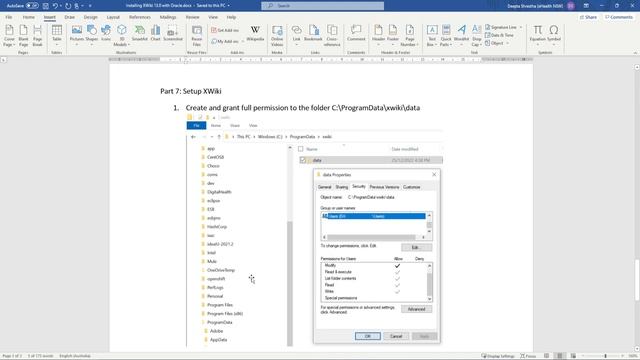Viewport: 640px width, 360px height.
Task: Insert Online Videos
Action: tap(277, 36)
